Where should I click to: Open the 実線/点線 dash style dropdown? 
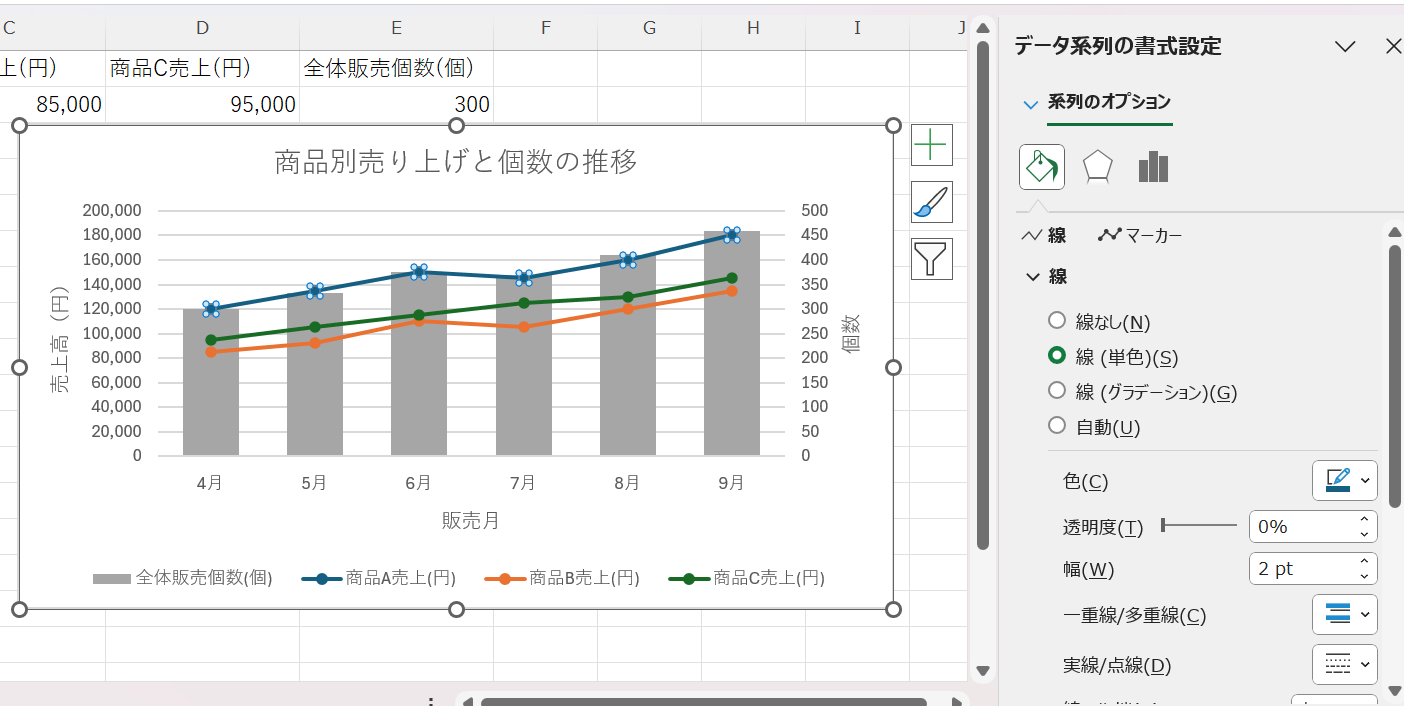1344,664
